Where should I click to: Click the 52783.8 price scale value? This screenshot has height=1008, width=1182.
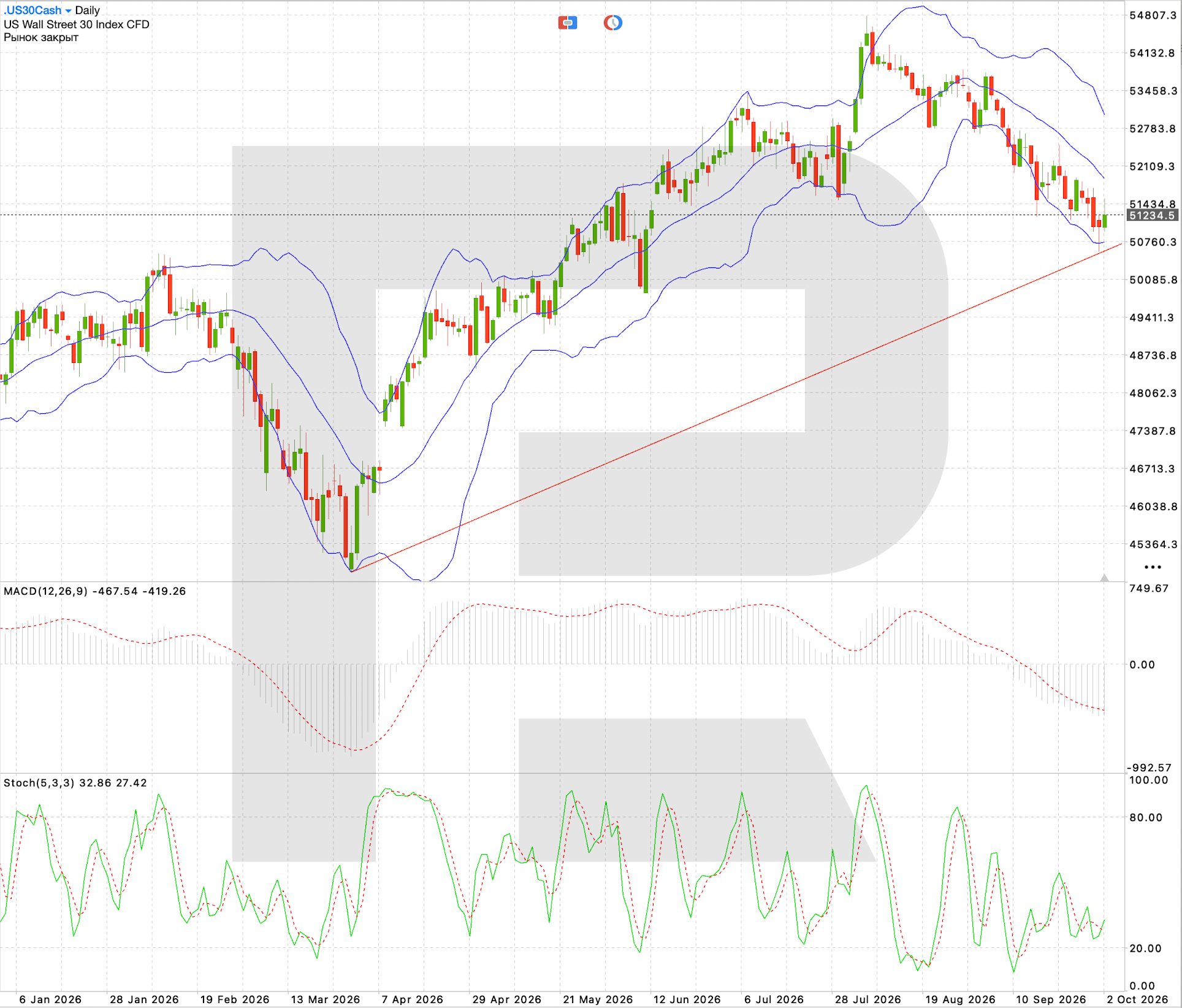tap(1153, 129)
